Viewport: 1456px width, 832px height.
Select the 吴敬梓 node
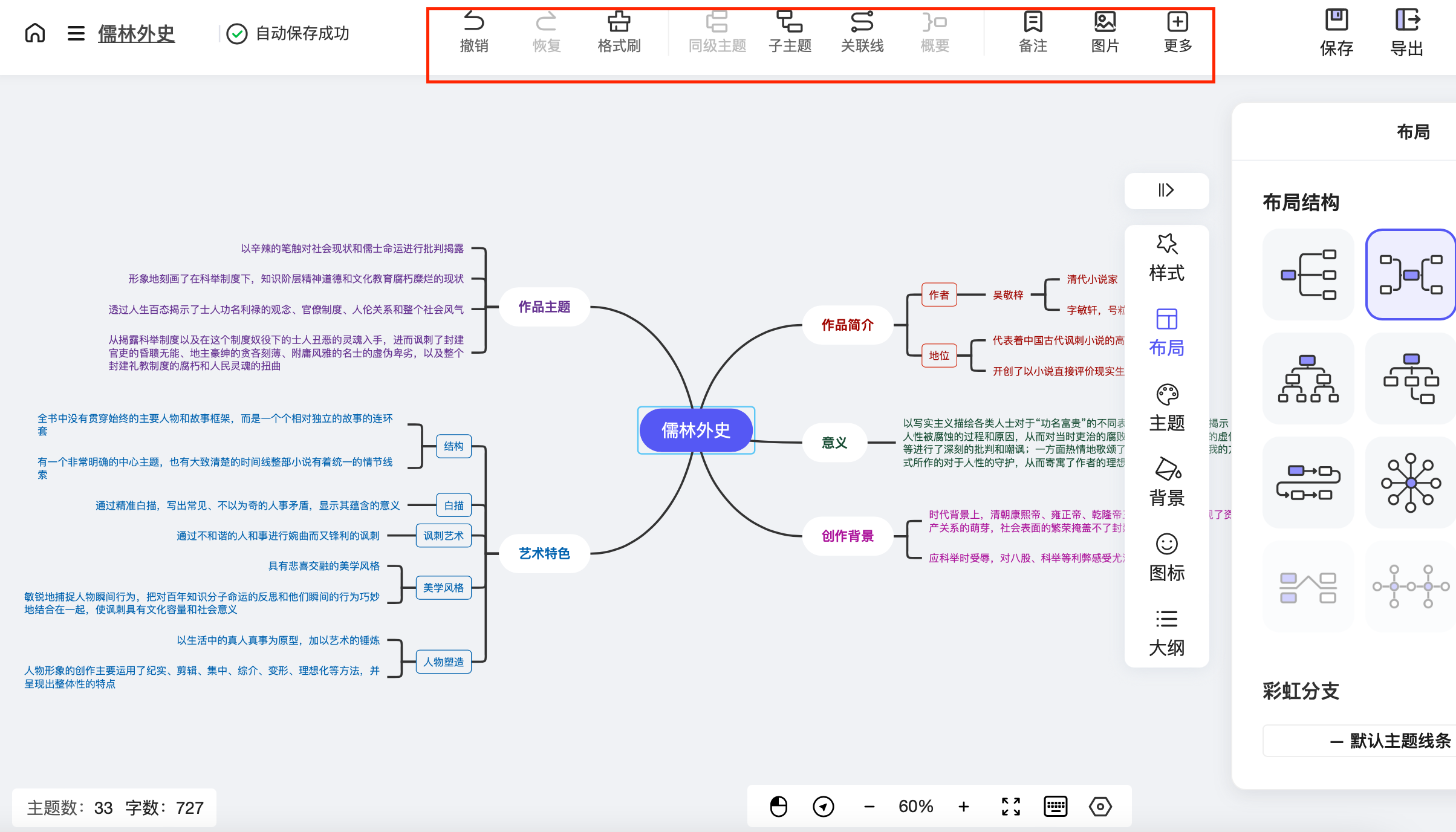(x=1008, y=295)
